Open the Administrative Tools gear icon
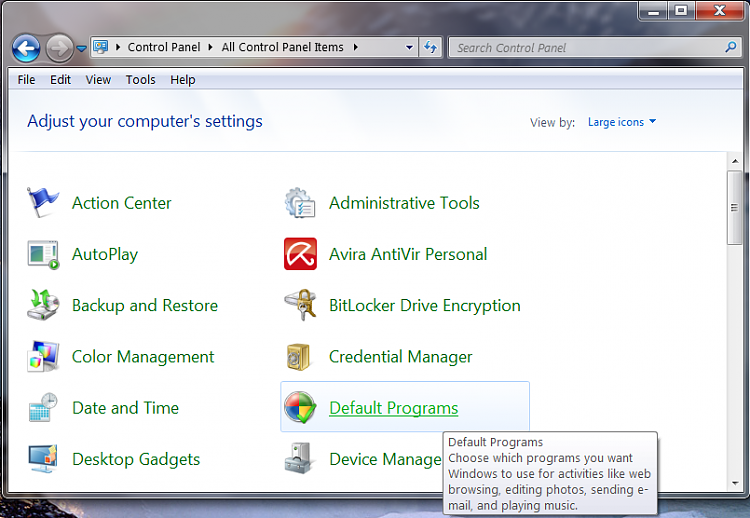750x518 pixels. pyautogui.click(x=300, y=203)
